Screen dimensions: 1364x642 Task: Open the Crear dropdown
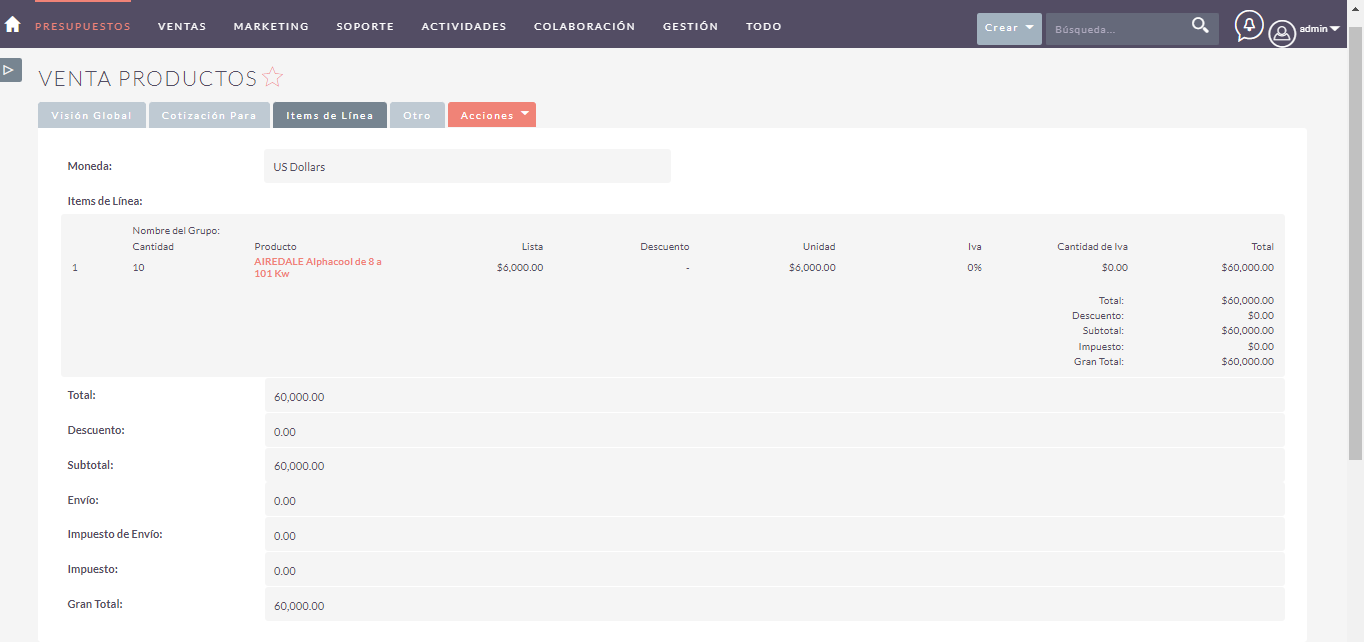pos(1008,28)
